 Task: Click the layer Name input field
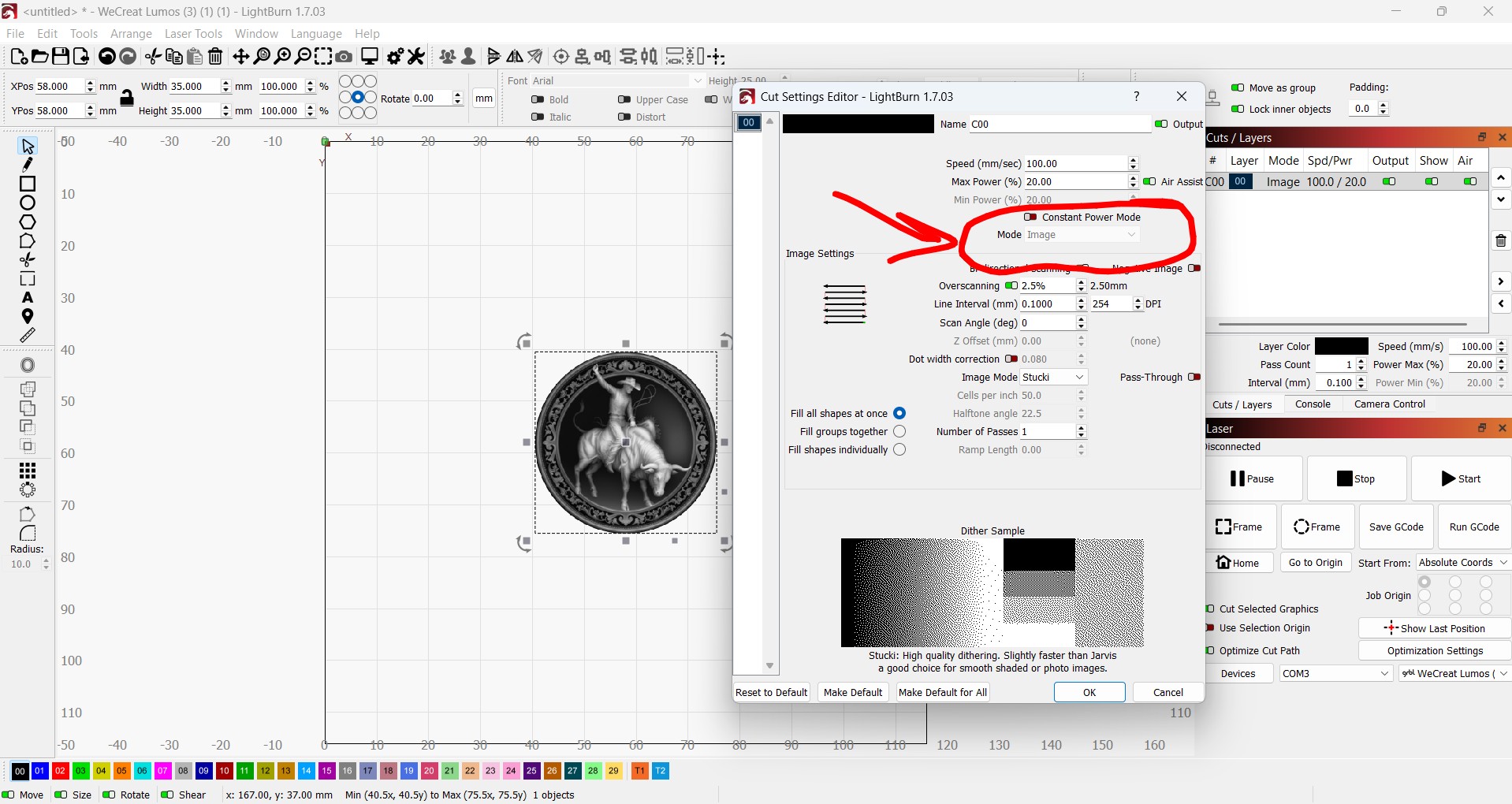(x=1059, y=125)
